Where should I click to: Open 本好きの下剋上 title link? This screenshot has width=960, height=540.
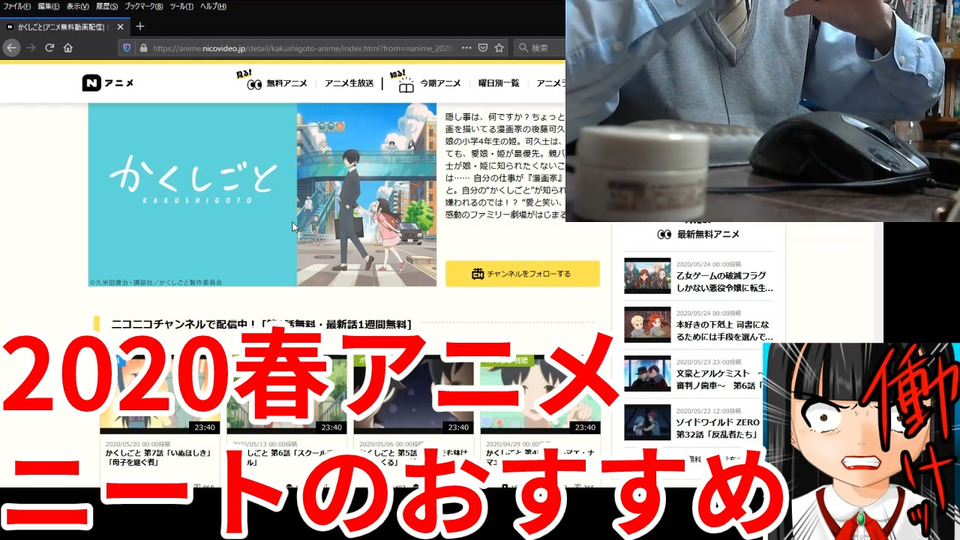coord(724,331)
